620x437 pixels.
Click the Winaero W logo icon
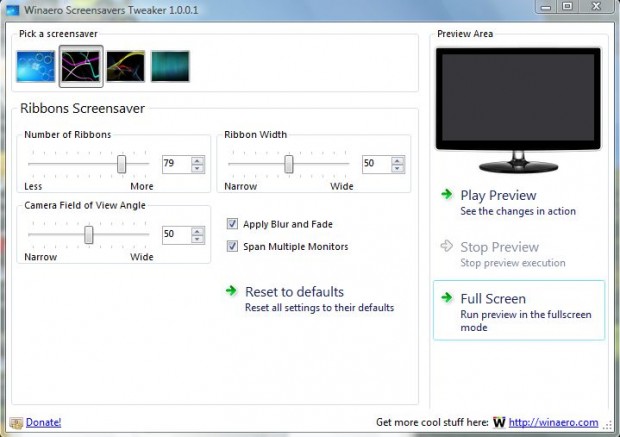[498, 423]
